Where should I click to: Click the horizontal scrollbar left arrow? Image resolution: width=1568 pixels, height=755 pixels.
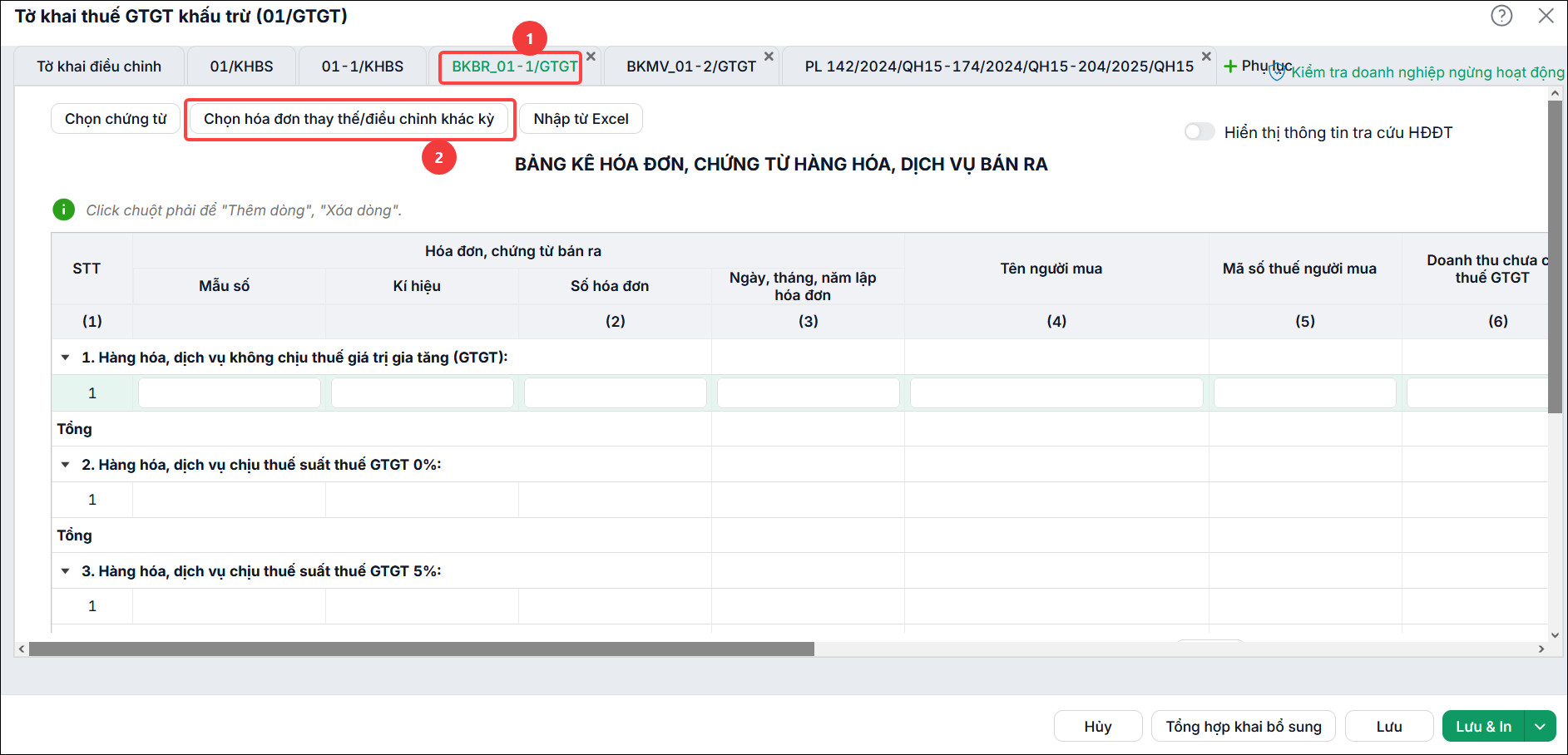point(22,649)
